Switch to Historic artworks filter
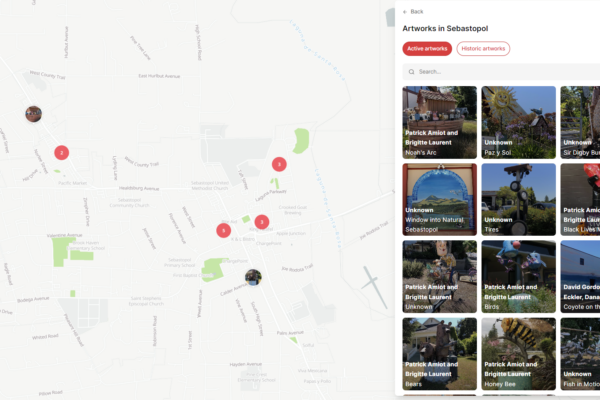Image resolution: width=600 pixels, height=400 pixels. pyautogui.click(x=483, y=49)
